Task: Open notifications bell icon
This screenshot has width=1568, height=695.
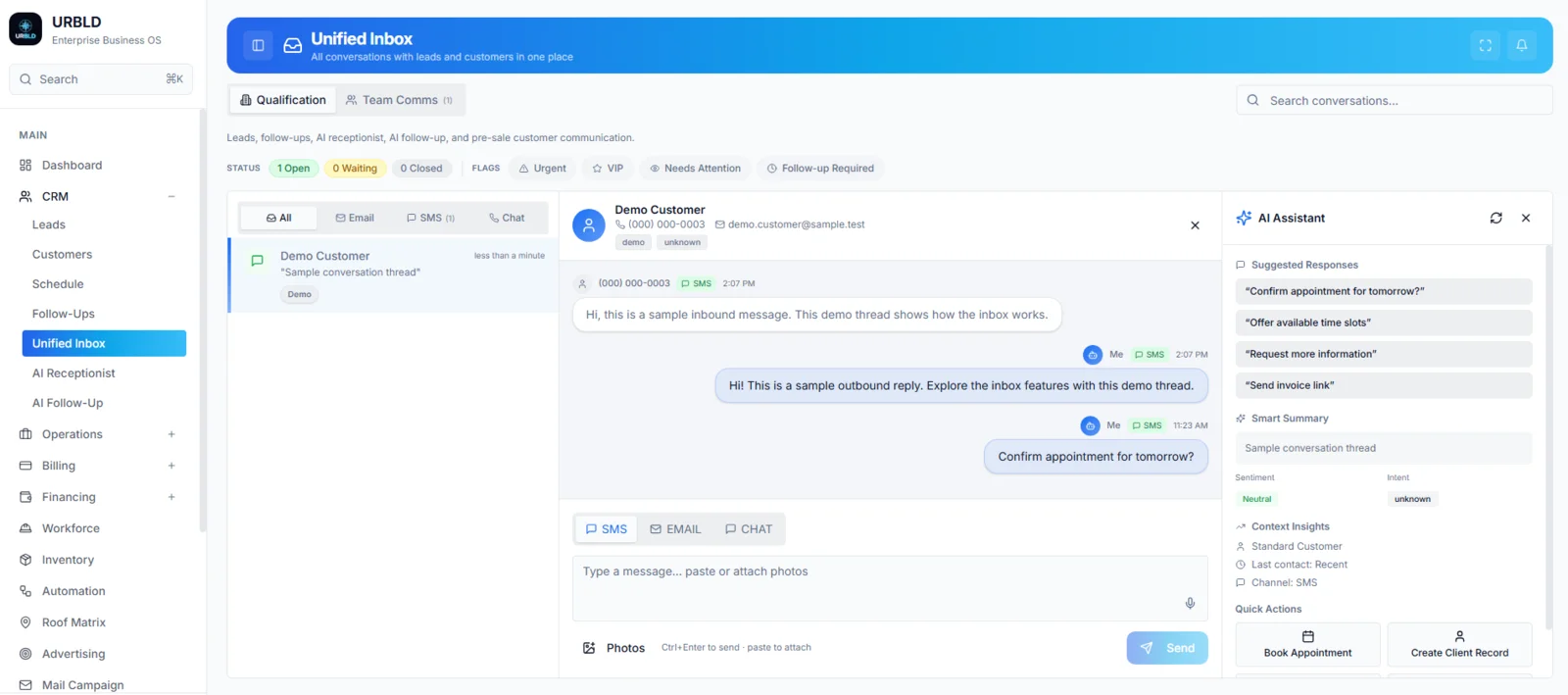Action: tap(1522, 45)
